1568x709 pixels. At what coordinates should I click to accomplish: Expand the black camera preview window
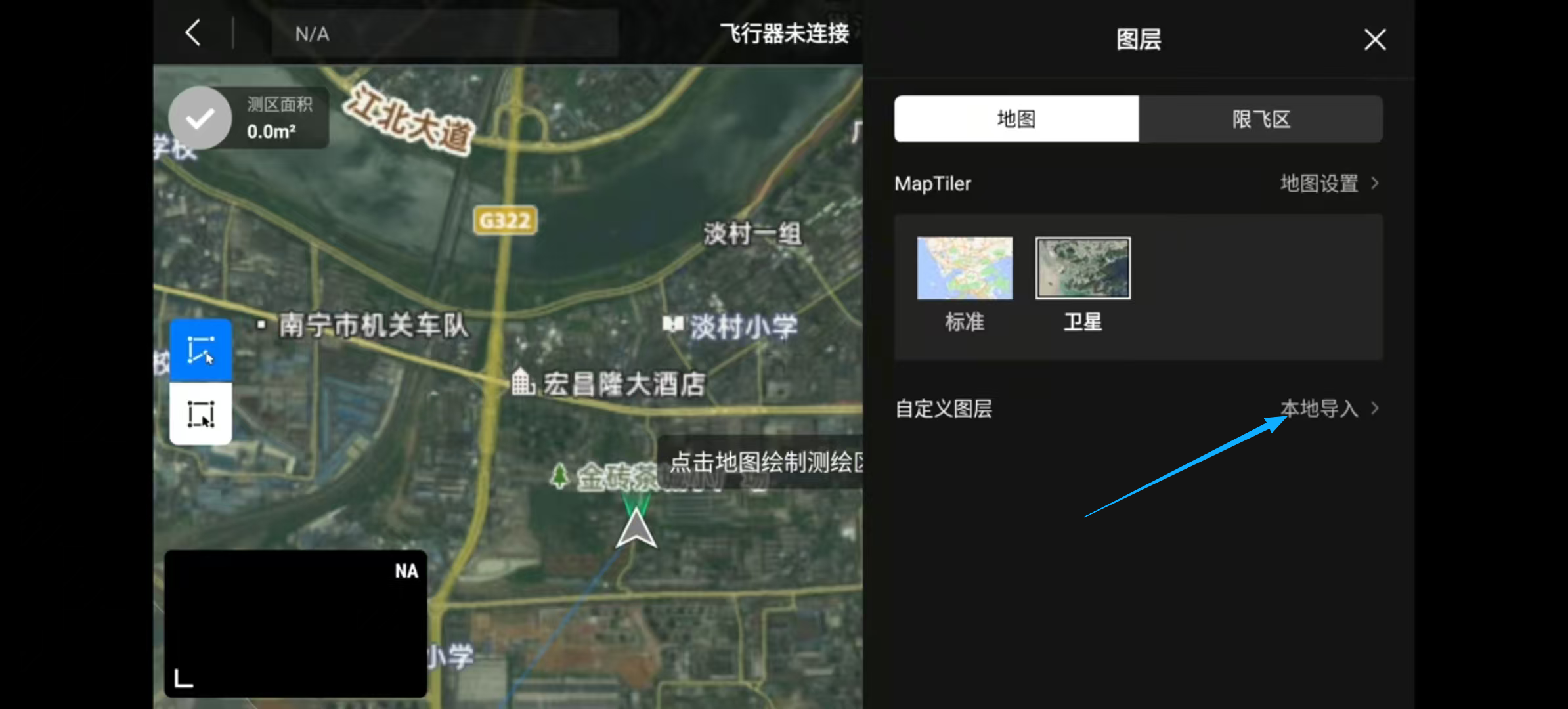tap(295, 624)
